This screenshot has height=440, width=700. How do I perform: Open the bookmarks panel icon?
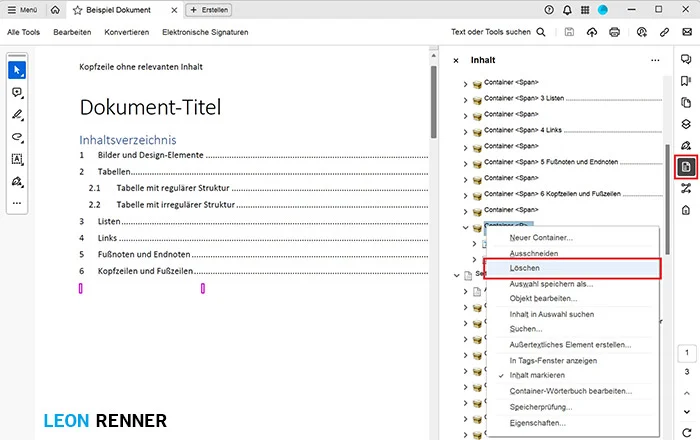tap(686, 81)
